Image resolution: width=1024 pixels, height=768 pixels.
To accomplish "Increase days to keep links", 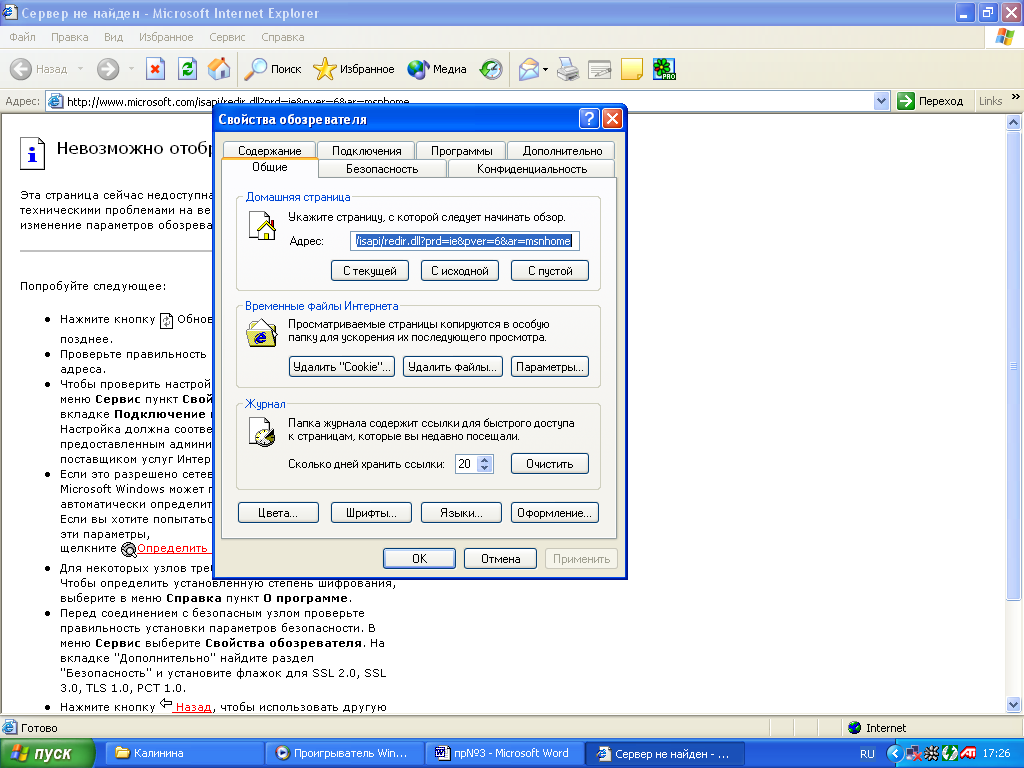I will pos(485,459).
